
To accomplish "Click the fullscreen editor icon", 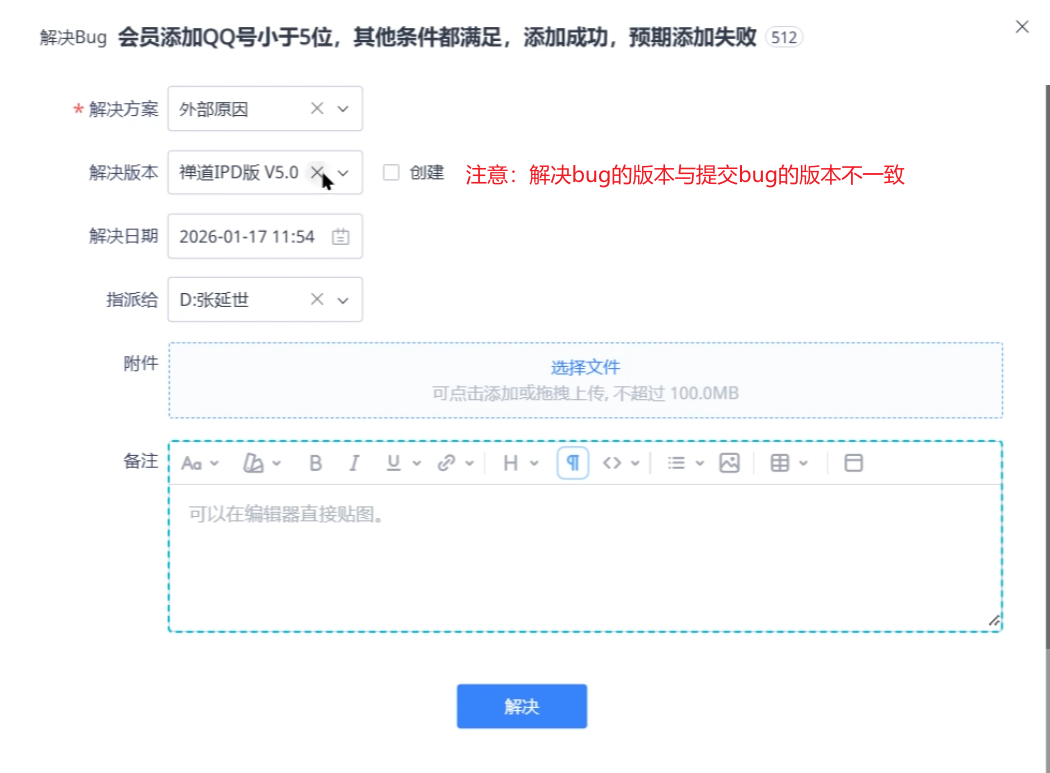I will pos(853,463).
